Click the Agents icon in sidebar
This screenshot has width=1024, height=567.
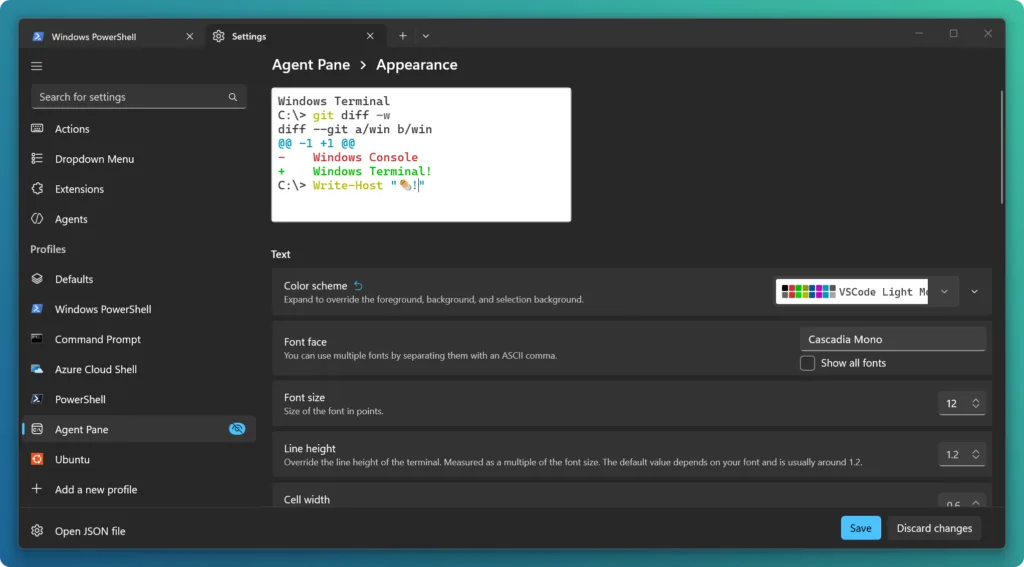[x=37, y=219]
